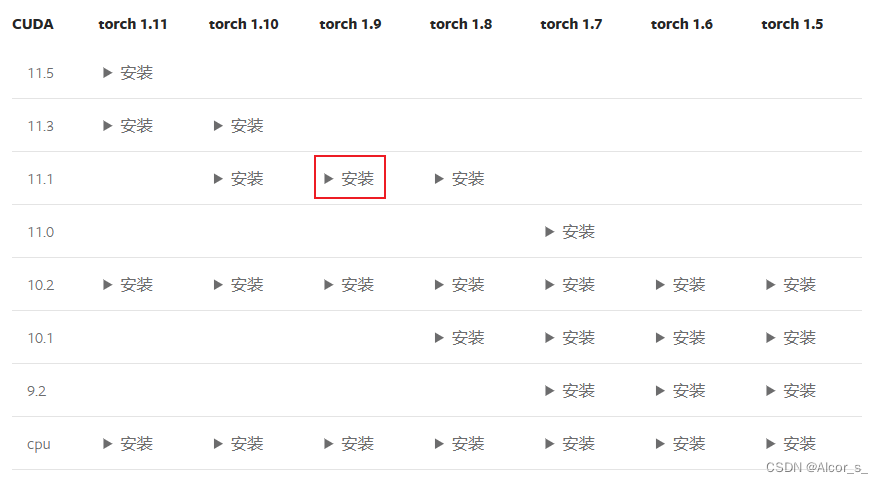Expand 安装 for CUDA 10.1 torch 1.8
Image resolution: width=883 pixels, height=483 pixels.
[x=460, y=338]
